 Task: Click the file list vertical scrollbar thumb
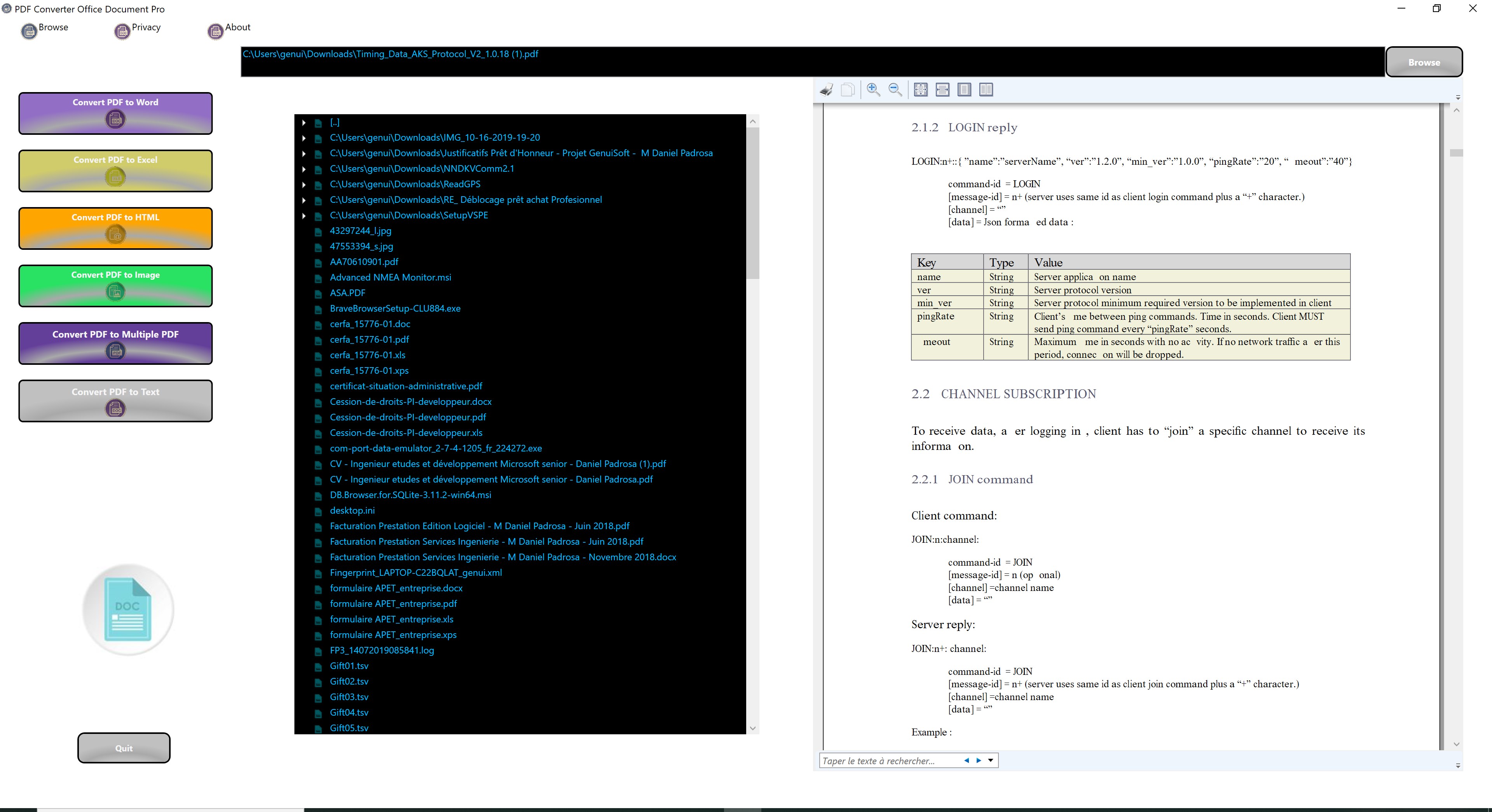(x=752, y=203)
